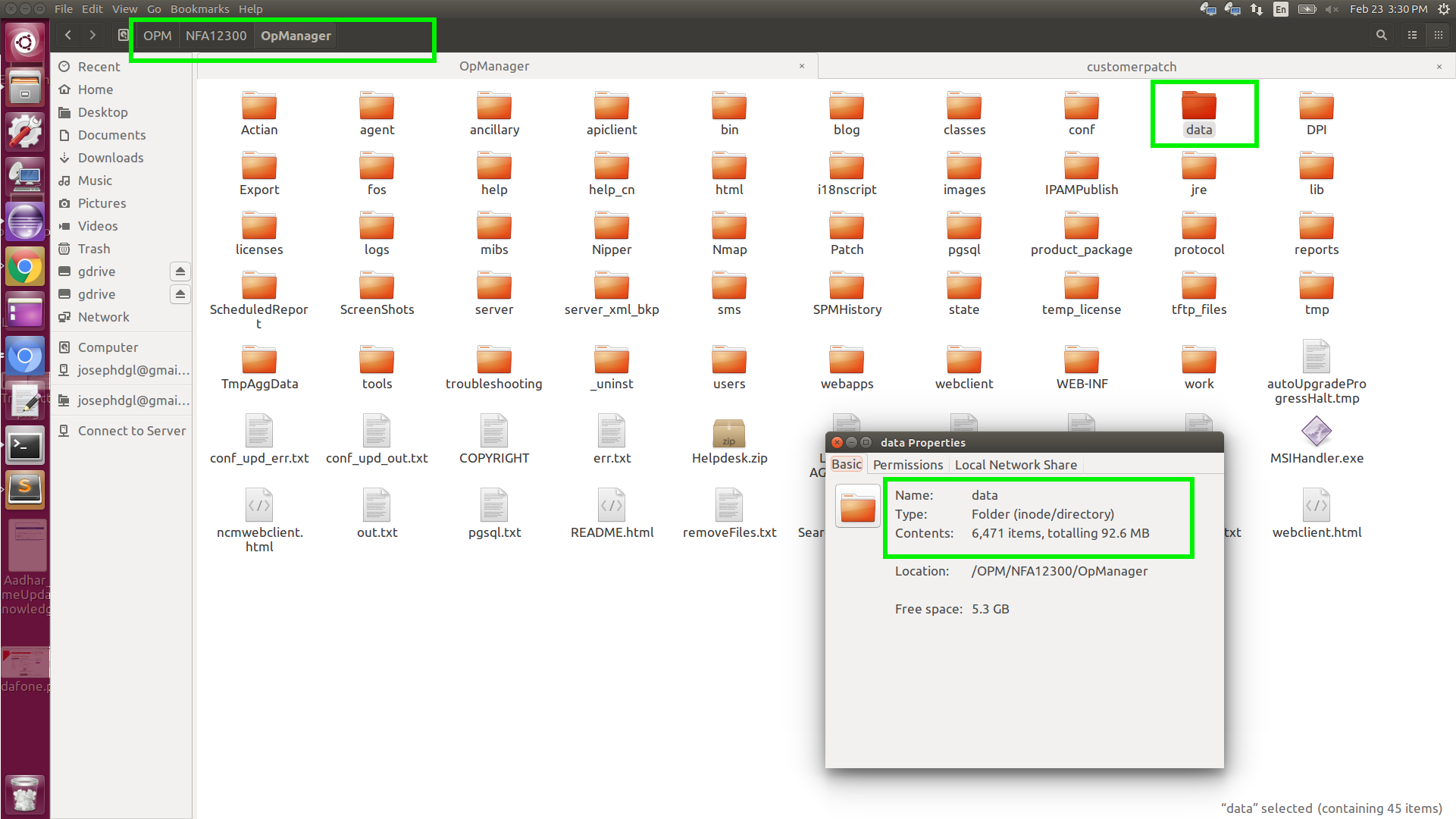Click the folder icon in data Properties
Screen dimensions: 1456x819
(857, 506)
